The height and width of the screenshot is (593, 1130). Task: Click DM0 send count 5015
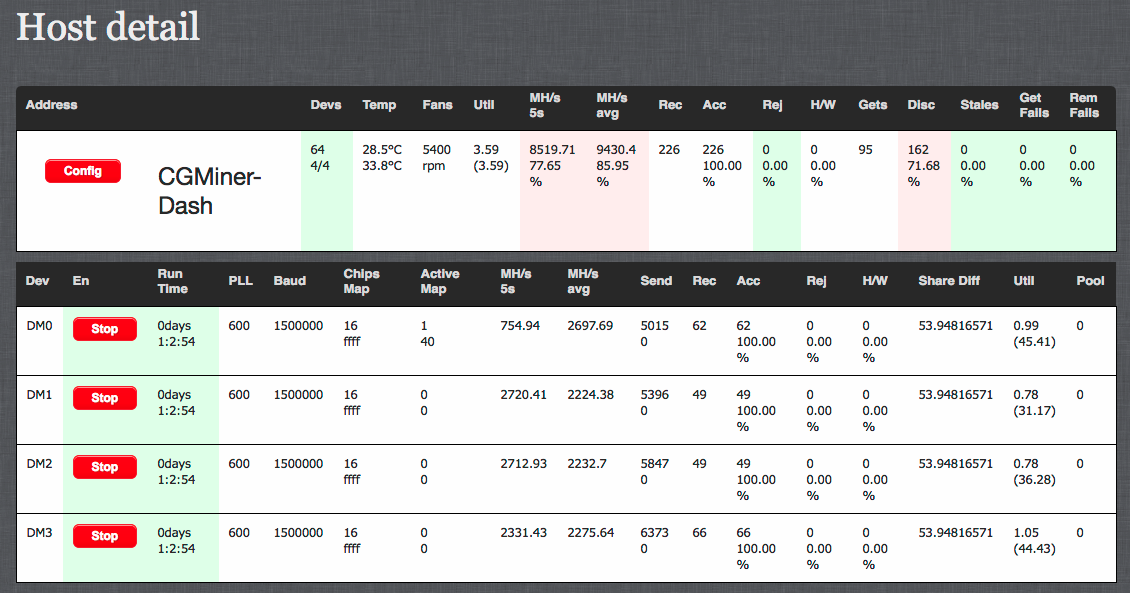click(x=654, y=326)
